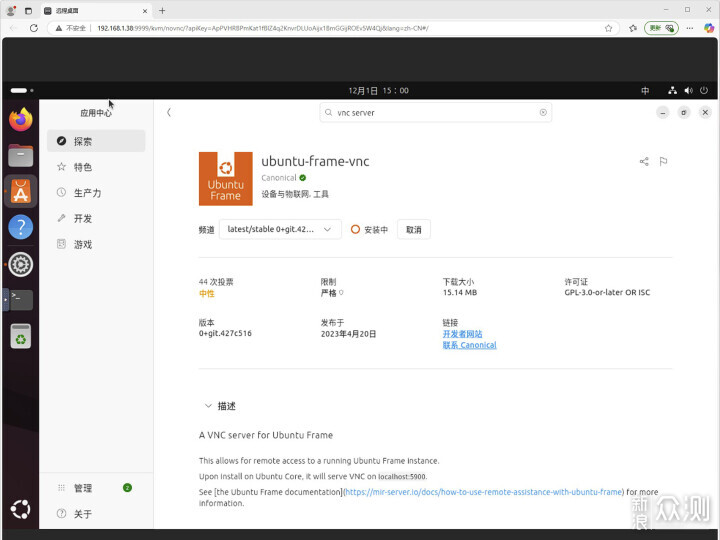
Task: Open the Files manager in dock
Action: [x=21, y=155]
